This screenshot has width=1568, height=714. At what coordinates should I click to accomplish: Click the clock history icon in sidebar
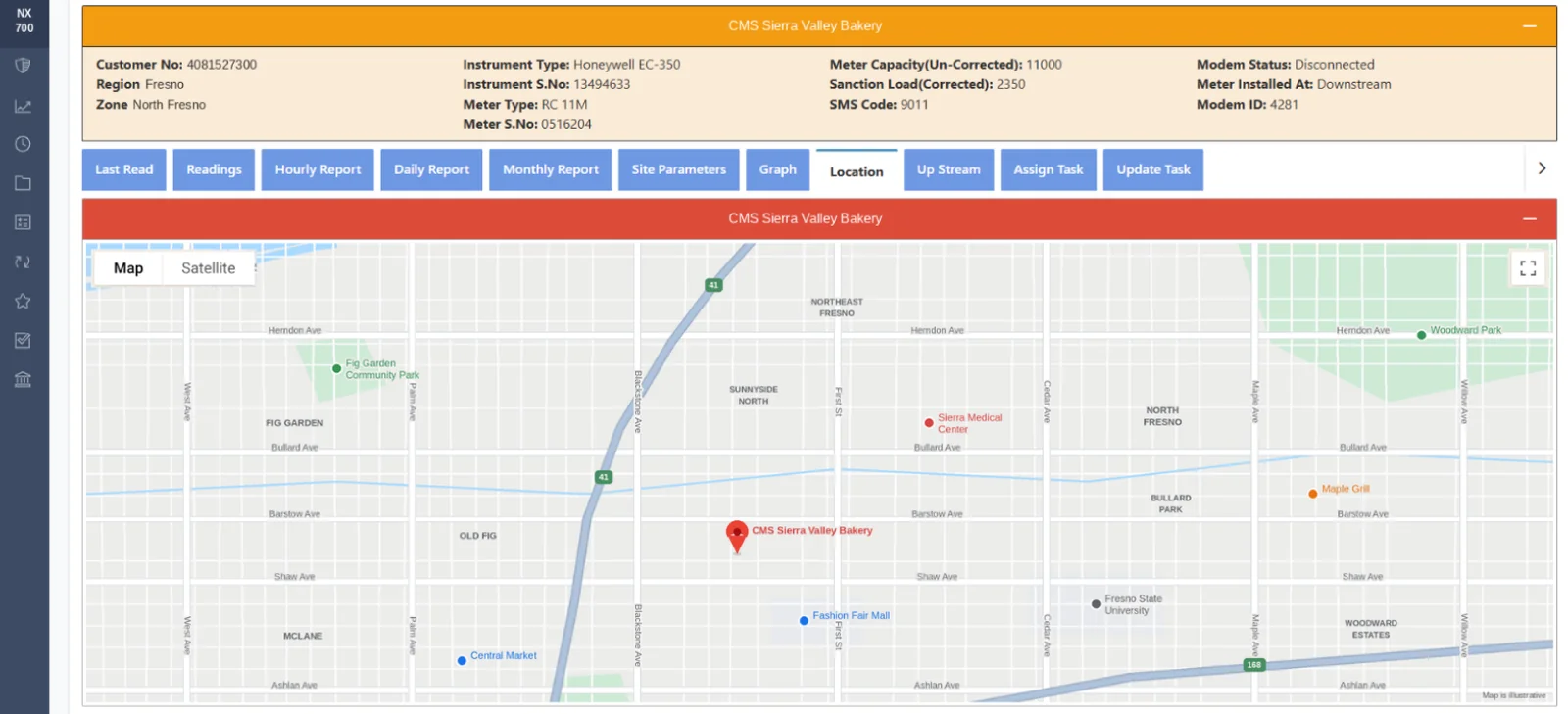click(23, 144)
